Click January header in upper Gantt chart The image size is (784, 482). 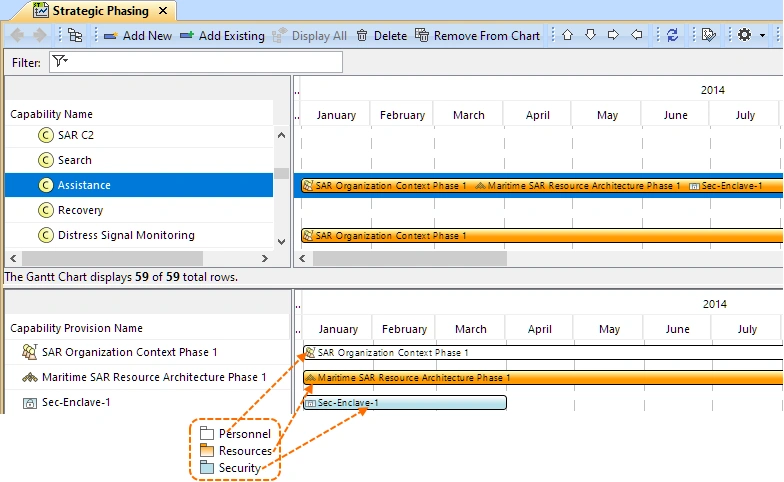point(336,115)
